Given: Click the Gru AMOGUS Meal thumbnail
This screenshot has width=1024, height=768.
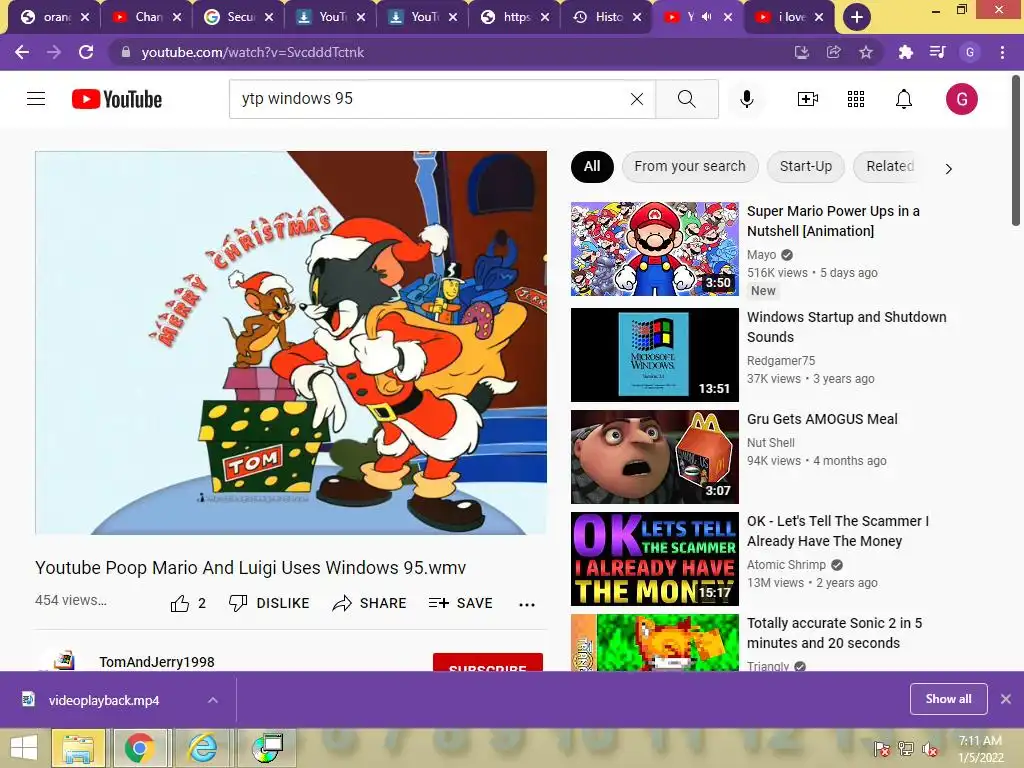Looking at the screenshot, I should 655,457.
